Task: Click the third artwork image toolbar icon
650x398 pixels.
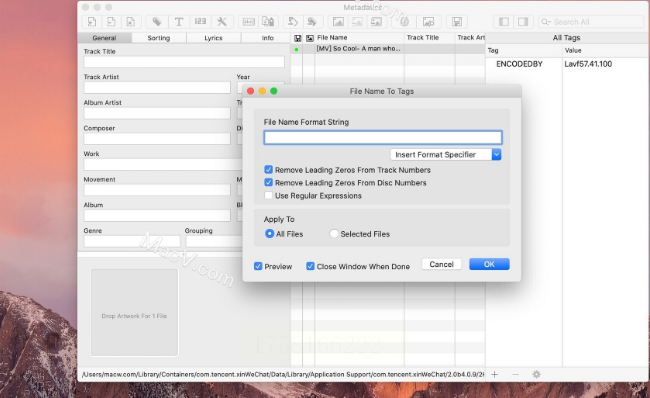Action: point(376,22)
